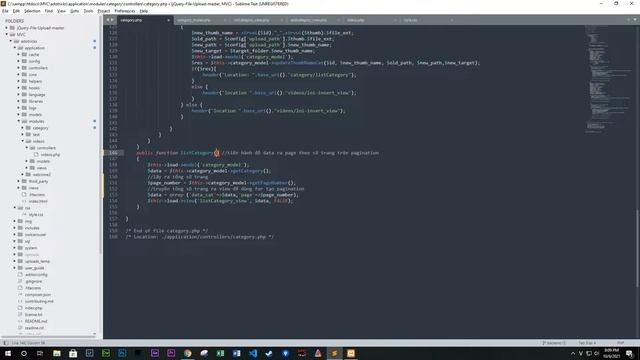Open the Selection menu
The image size is (640, 360).
click(32, 11)
